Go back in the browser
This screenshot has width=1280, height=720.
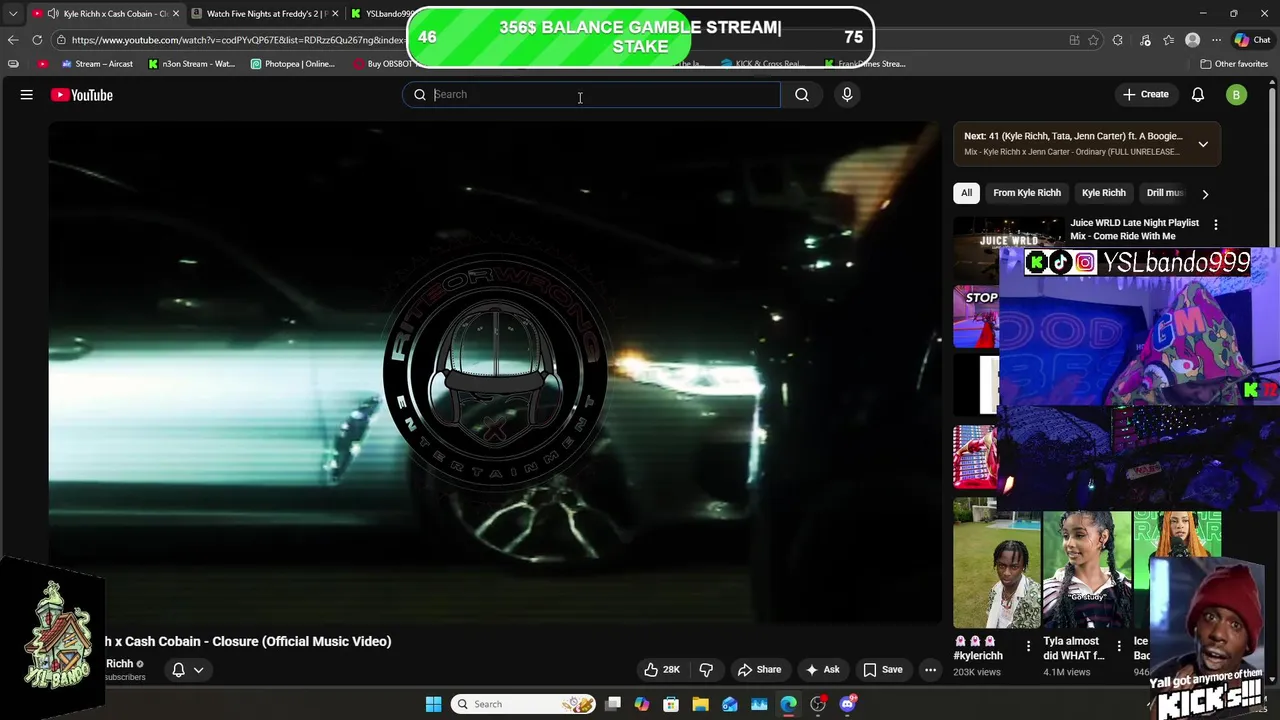(12, 40)
